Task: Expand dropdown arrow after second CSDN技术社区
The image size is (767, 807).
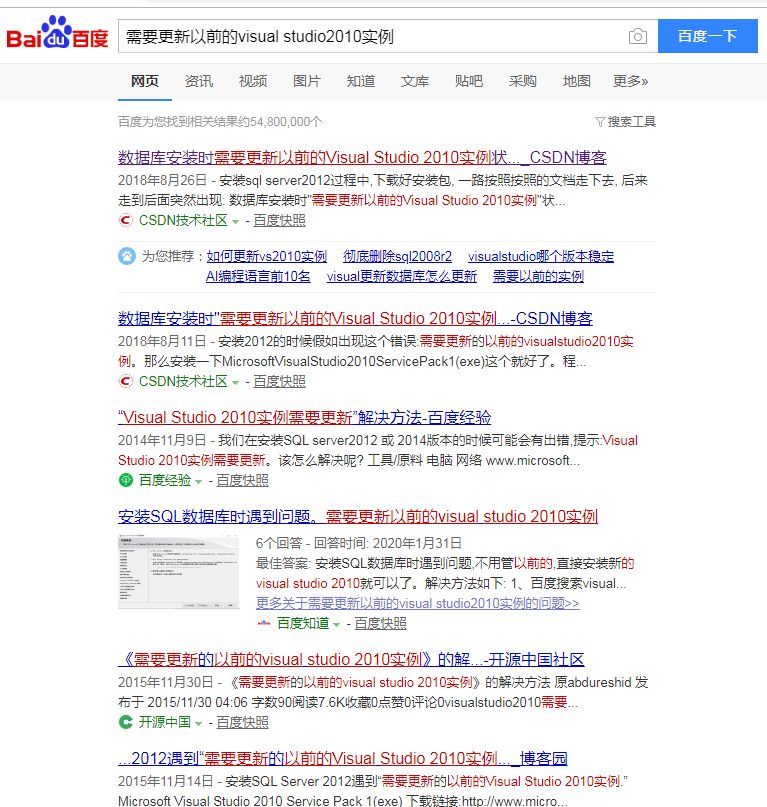Action: [x=235, y=383]
